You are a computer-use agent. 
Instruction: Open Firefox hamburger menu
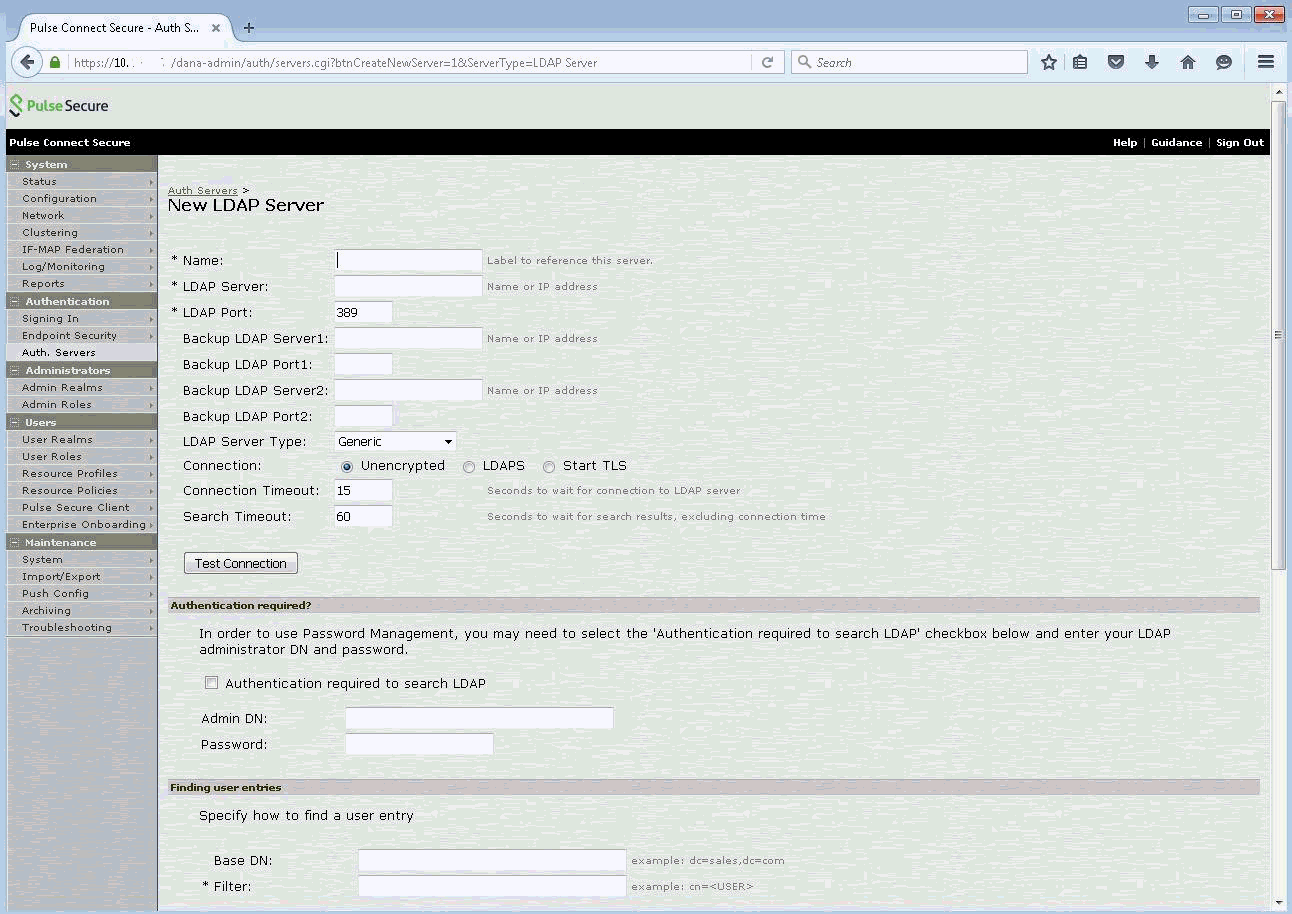(x=1265, y=62)
